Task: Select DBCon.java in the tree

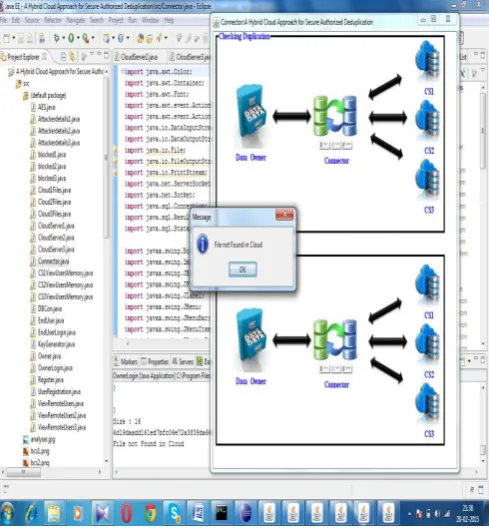Action: point(46,309)
